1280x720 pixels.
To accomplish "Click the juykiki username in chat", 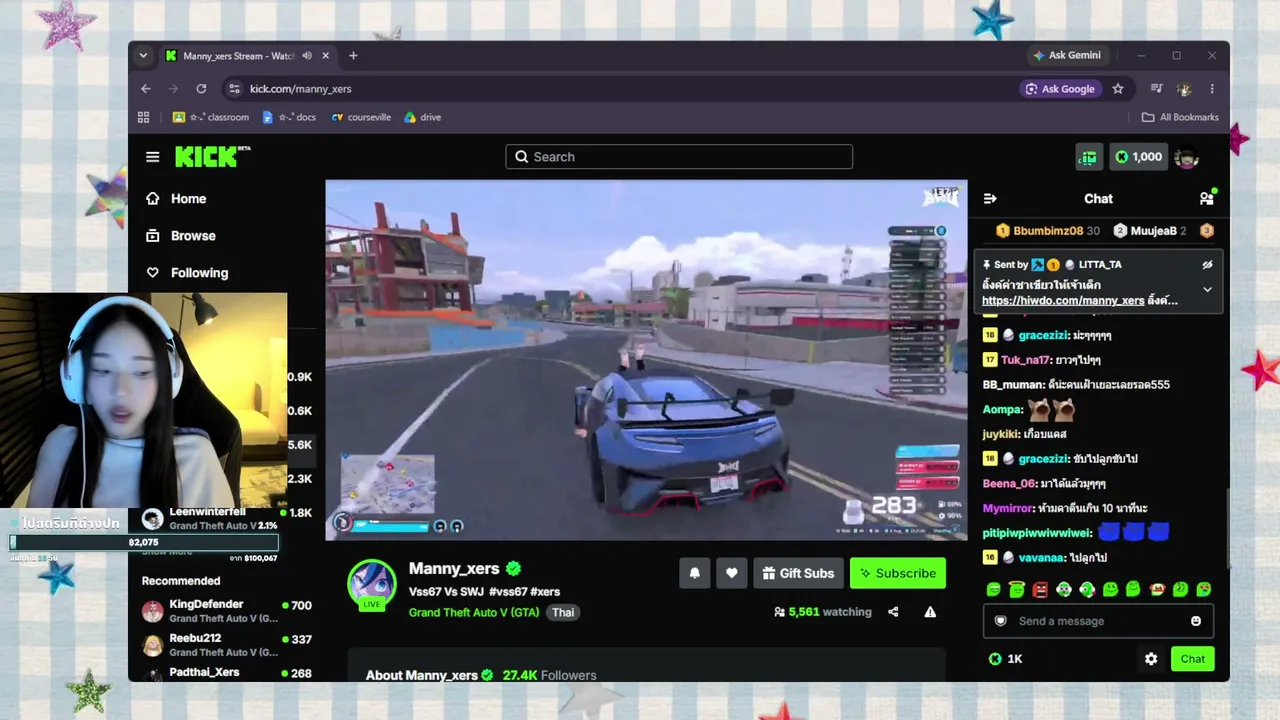I will pos(1000,434).
